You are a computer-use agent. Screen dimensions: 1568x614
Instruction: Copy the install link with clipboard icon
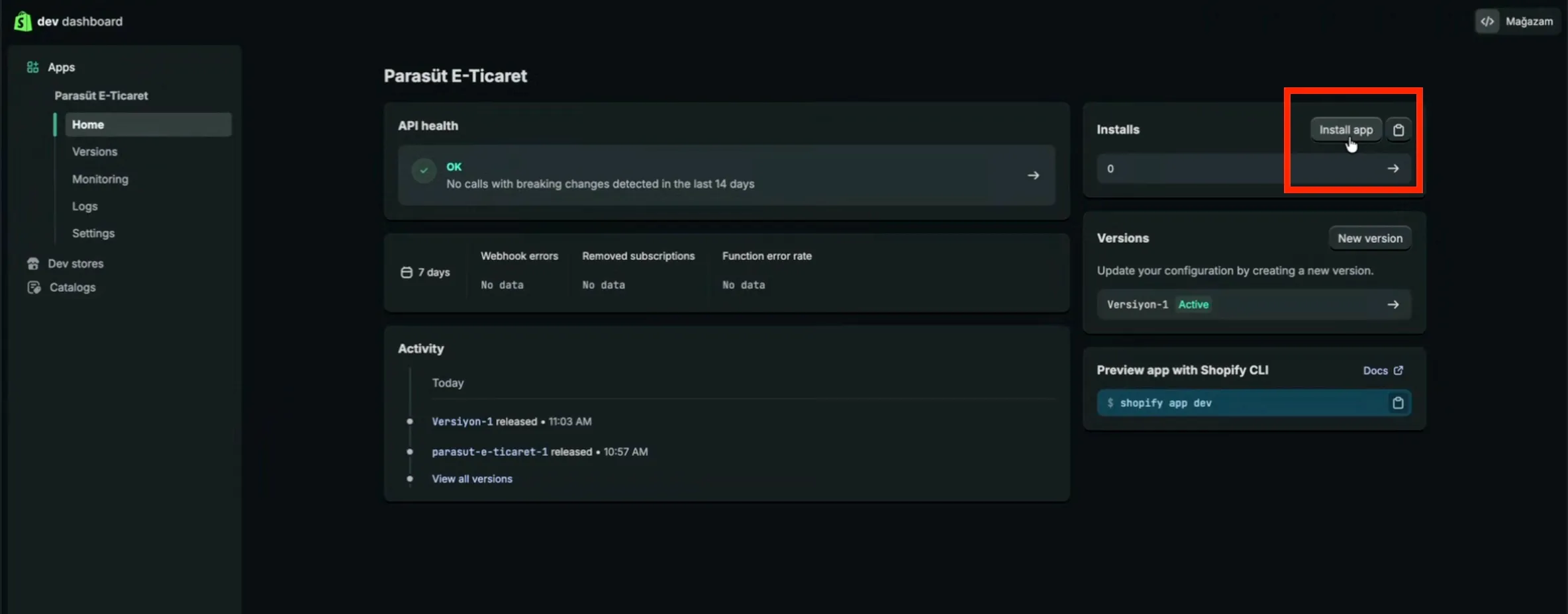coord(1398,130)
